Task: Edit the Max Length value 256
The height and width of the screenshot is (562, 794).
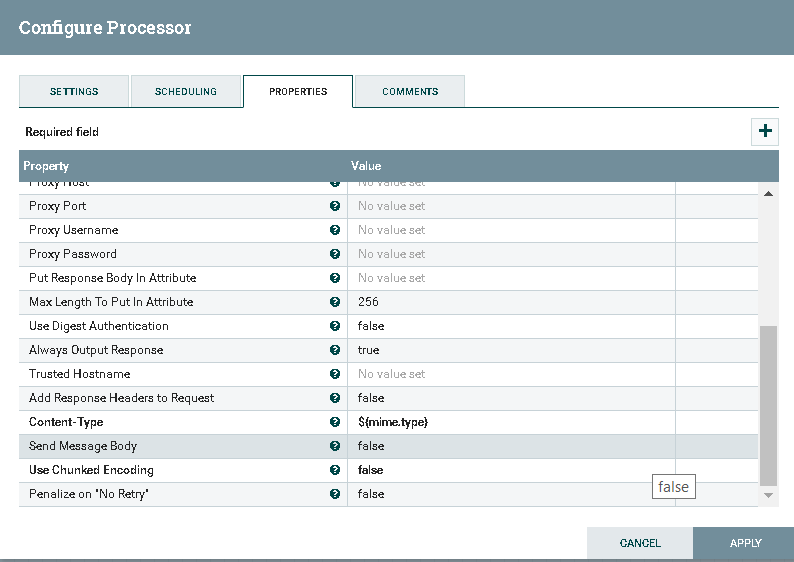Action: coord(511,302)
